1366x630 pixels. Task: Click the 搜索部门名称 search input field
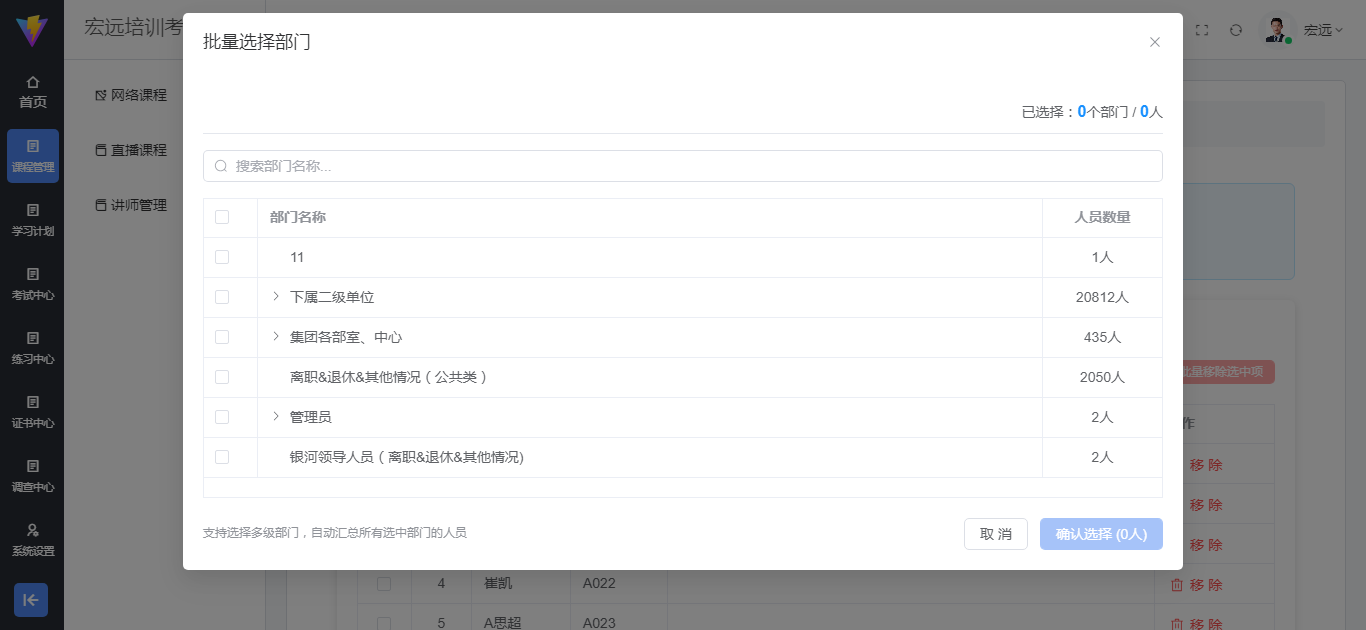683,165
